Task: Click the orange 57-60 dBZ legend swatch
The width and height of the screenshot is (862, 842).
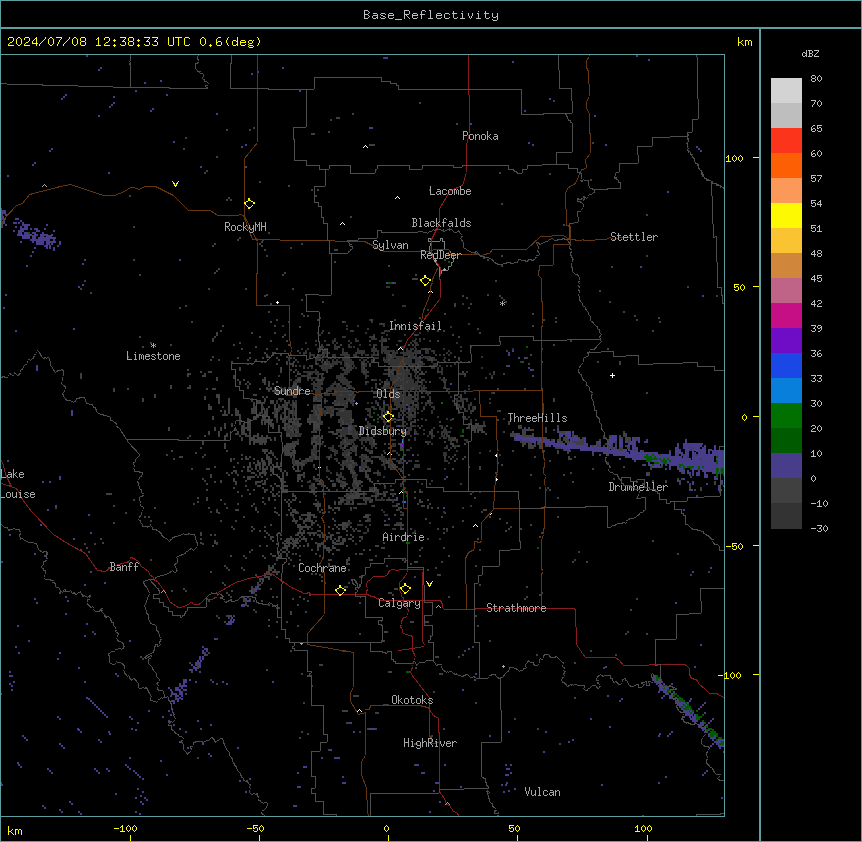Action: tap(786, 165)
